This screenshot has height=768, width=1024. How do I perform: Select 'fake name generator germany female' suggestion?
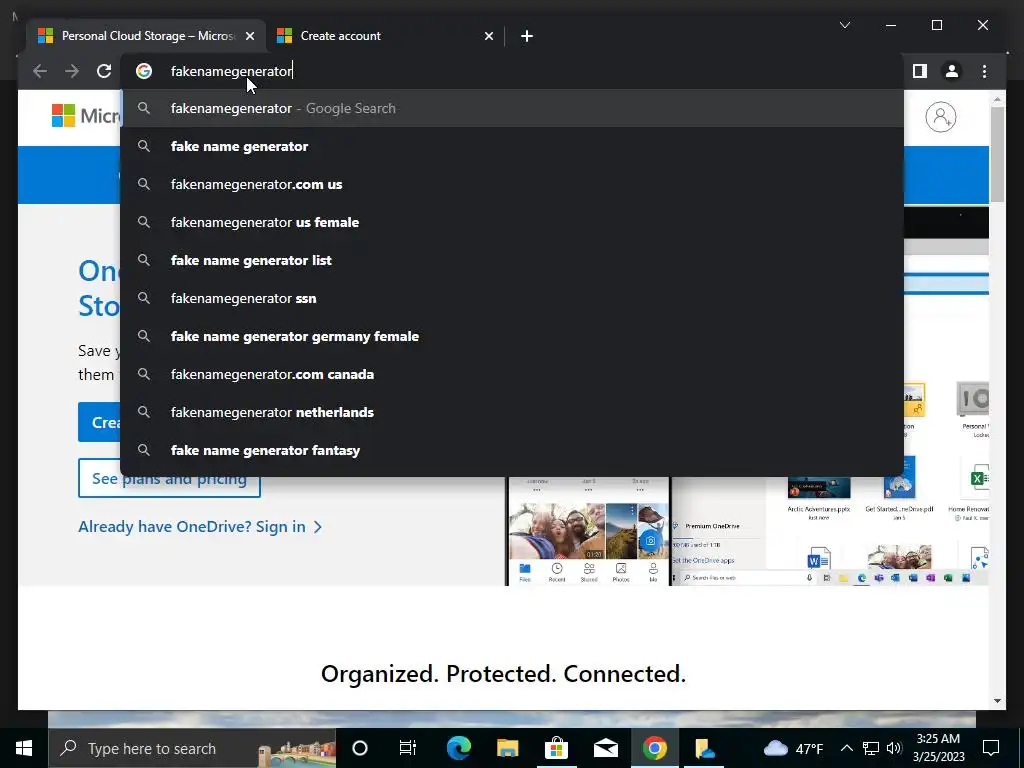click(512, 336)
